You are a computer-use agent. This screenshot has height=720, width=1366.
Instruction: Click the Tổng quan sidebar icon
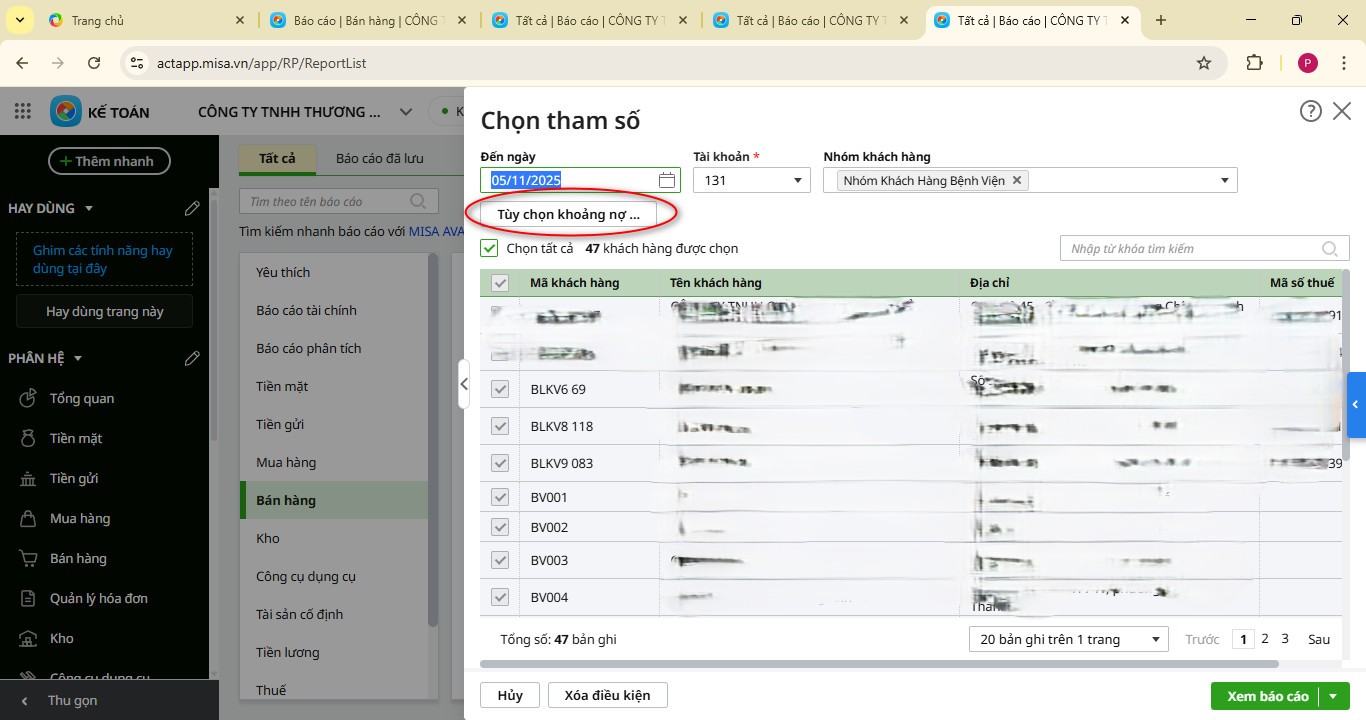point(29,398)
